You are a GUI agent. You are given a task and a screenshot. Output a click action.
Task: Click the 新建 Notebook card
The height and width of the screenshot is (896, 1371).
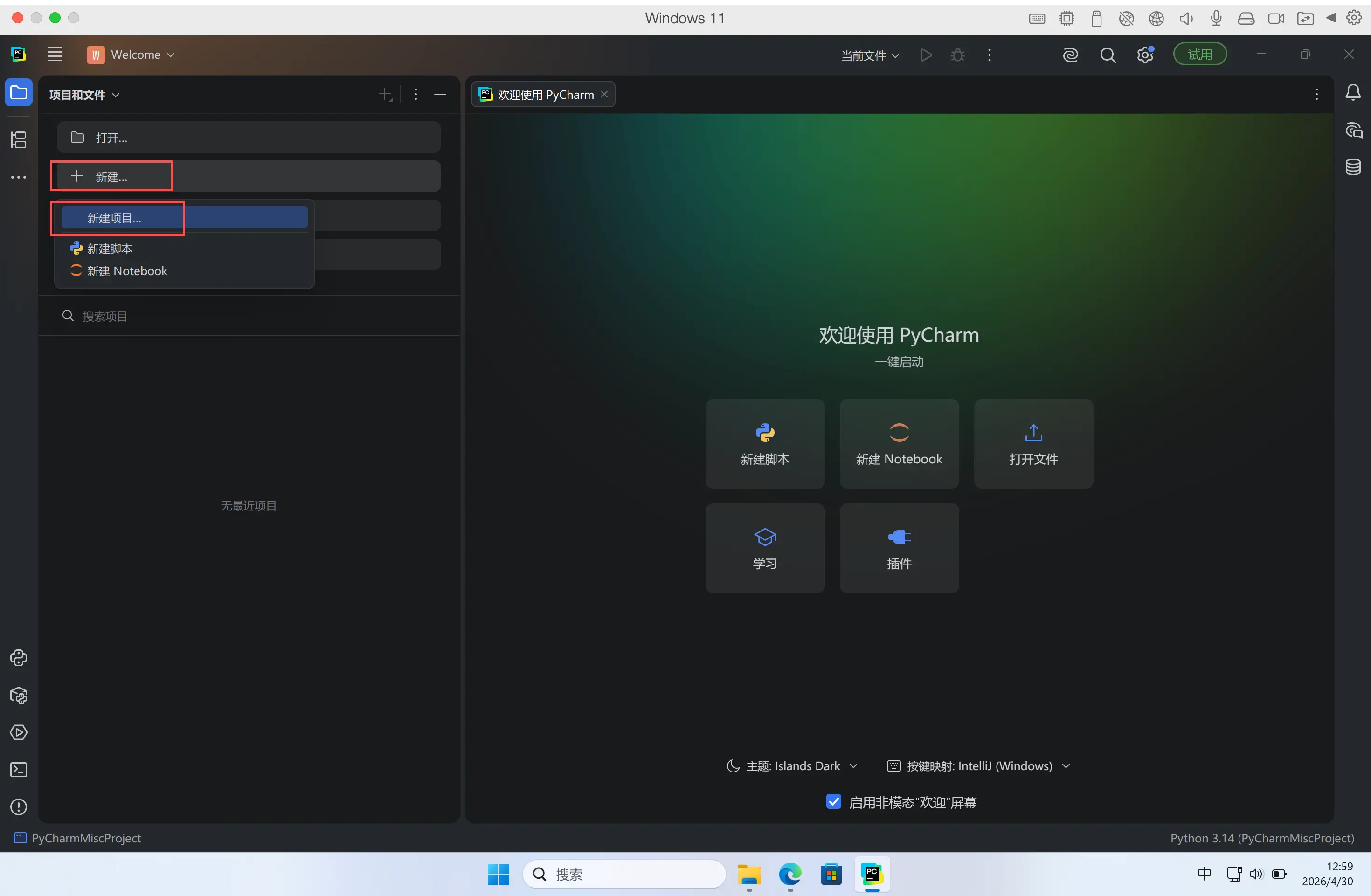point(899,443)
